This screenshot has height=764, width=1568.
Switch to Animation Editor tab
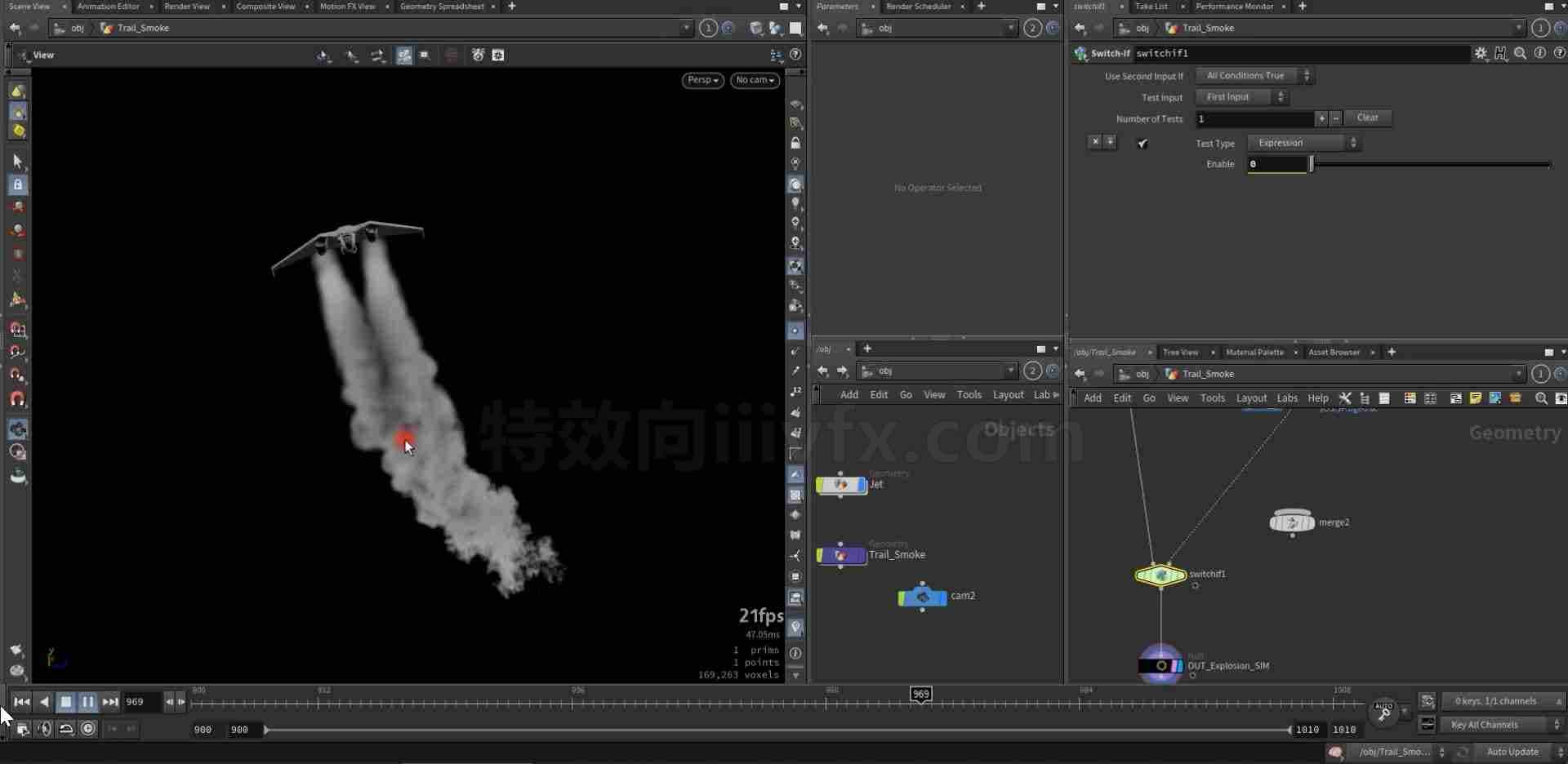point(108,7)
